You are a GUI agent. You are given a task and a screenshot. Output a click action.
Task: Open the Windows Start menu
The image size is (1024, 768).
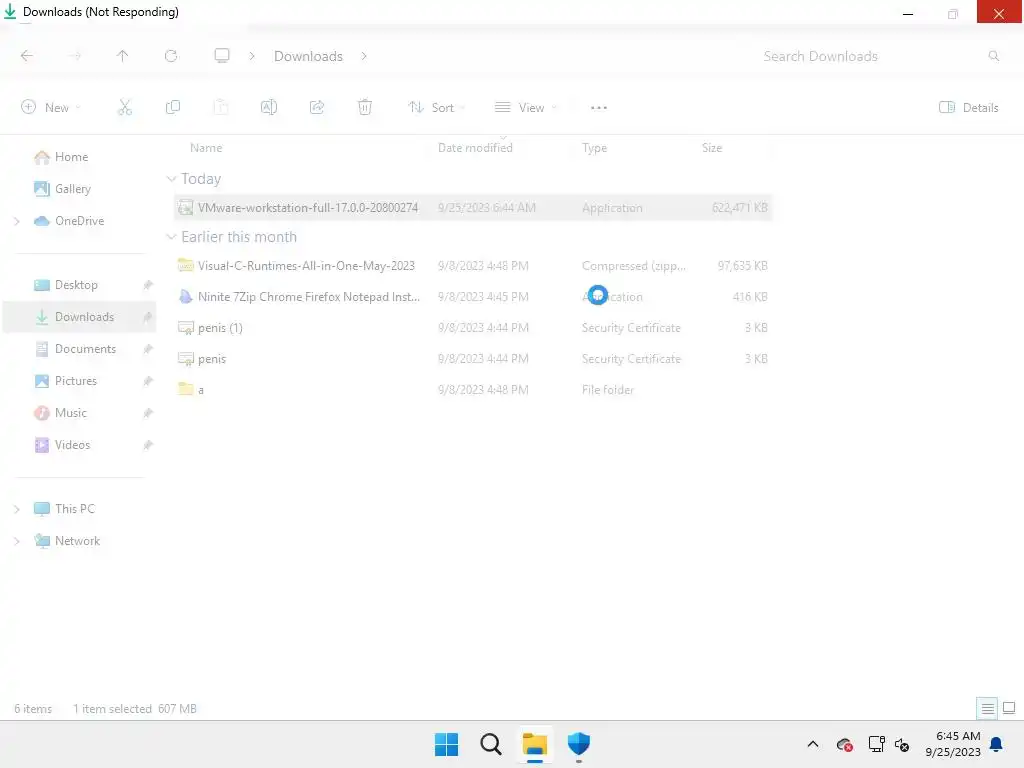pyautogui.click(x=447, y=744)
